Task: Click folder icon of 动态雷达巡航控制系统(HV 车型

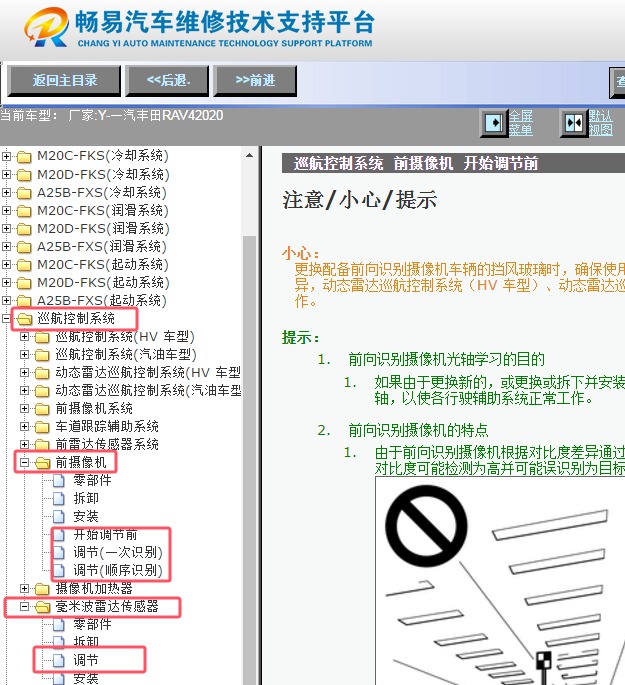Action: (x=42, y=373)
